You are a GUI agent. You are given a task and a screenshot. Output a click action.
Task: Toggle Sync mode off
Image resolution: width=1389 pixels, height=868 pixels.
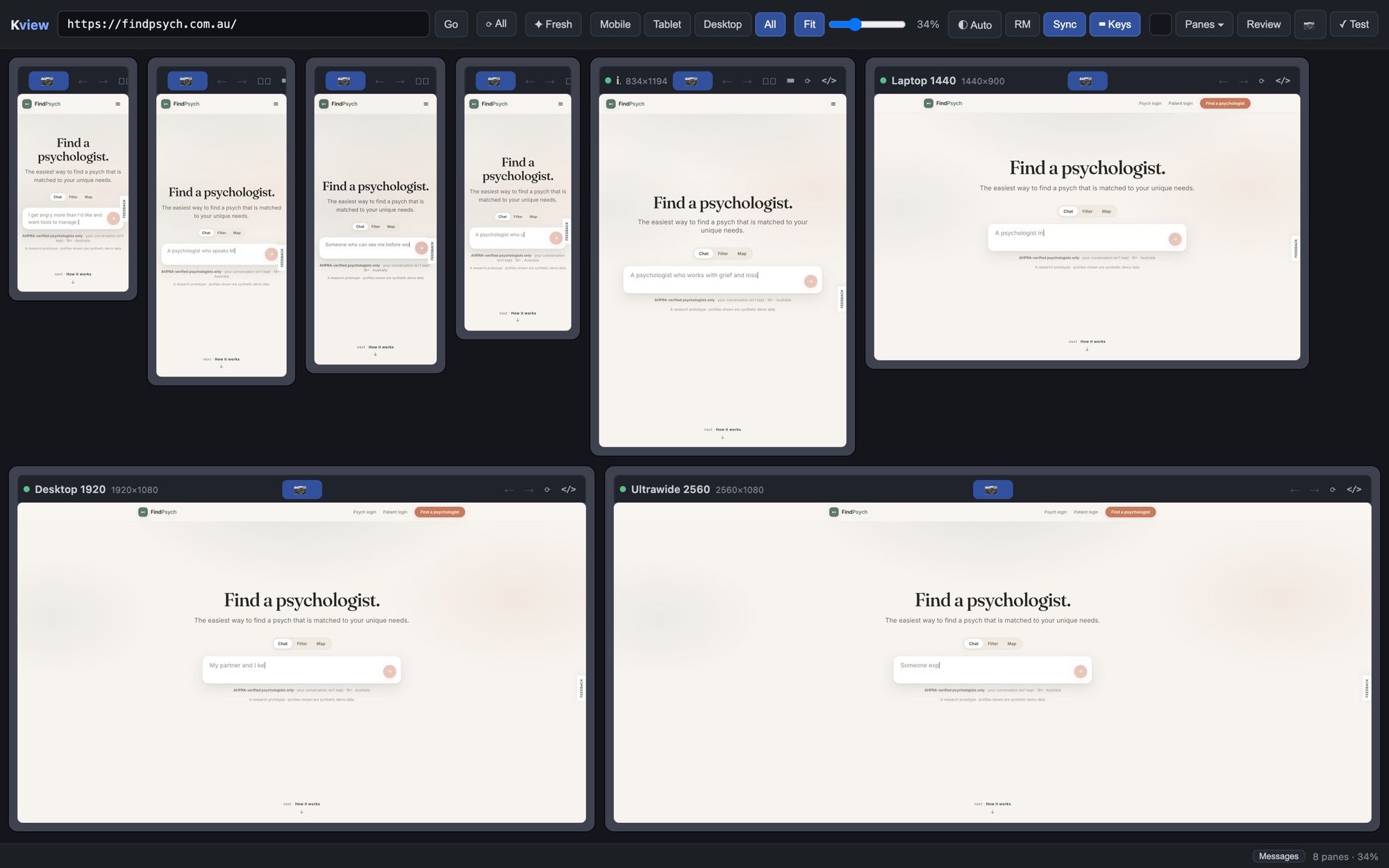pyautogui.click(x=1064, y=24)
